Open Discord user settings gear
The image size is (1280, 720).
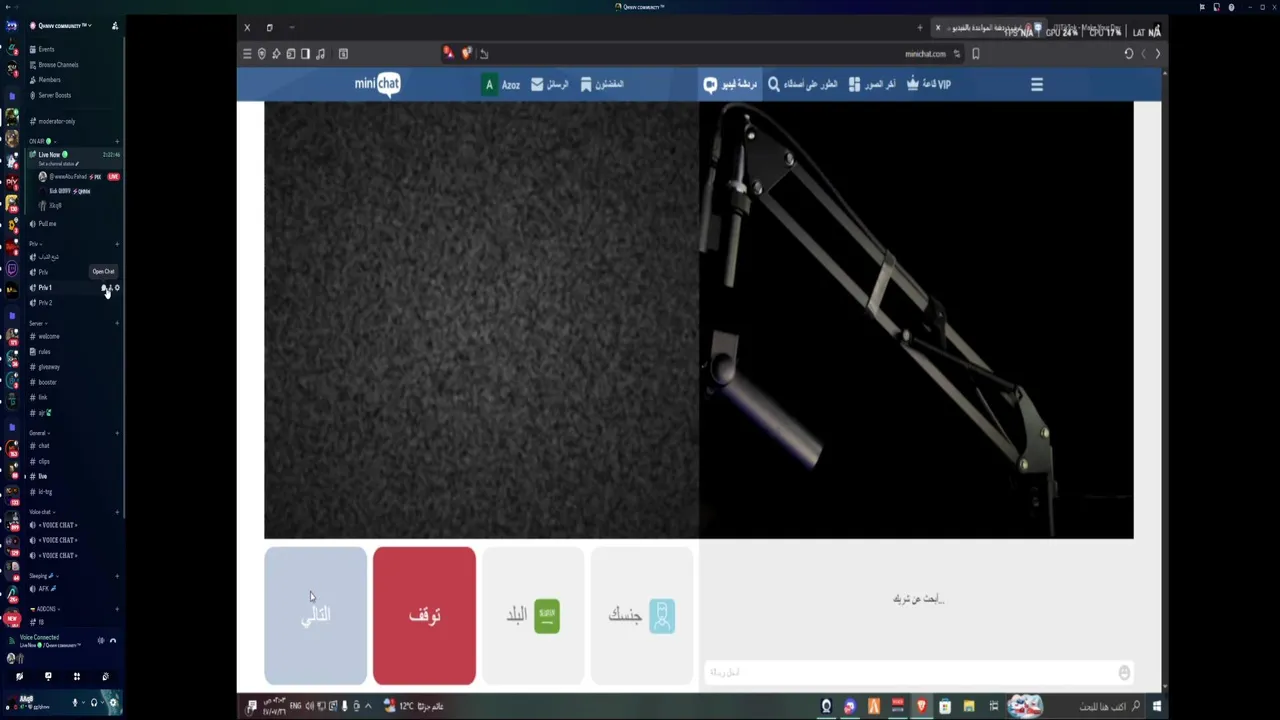point(113,703)
